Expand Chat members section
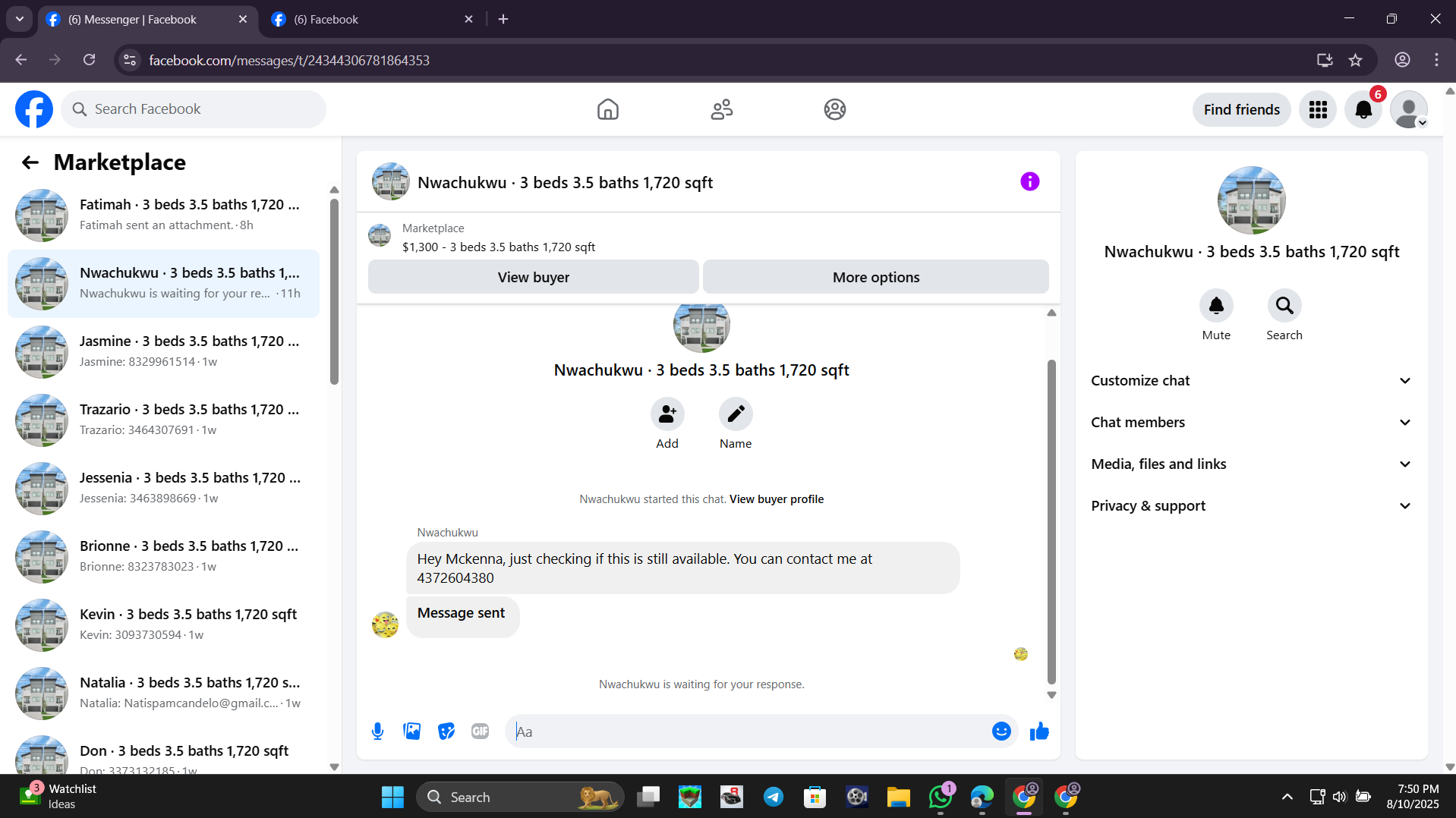 1251,423
